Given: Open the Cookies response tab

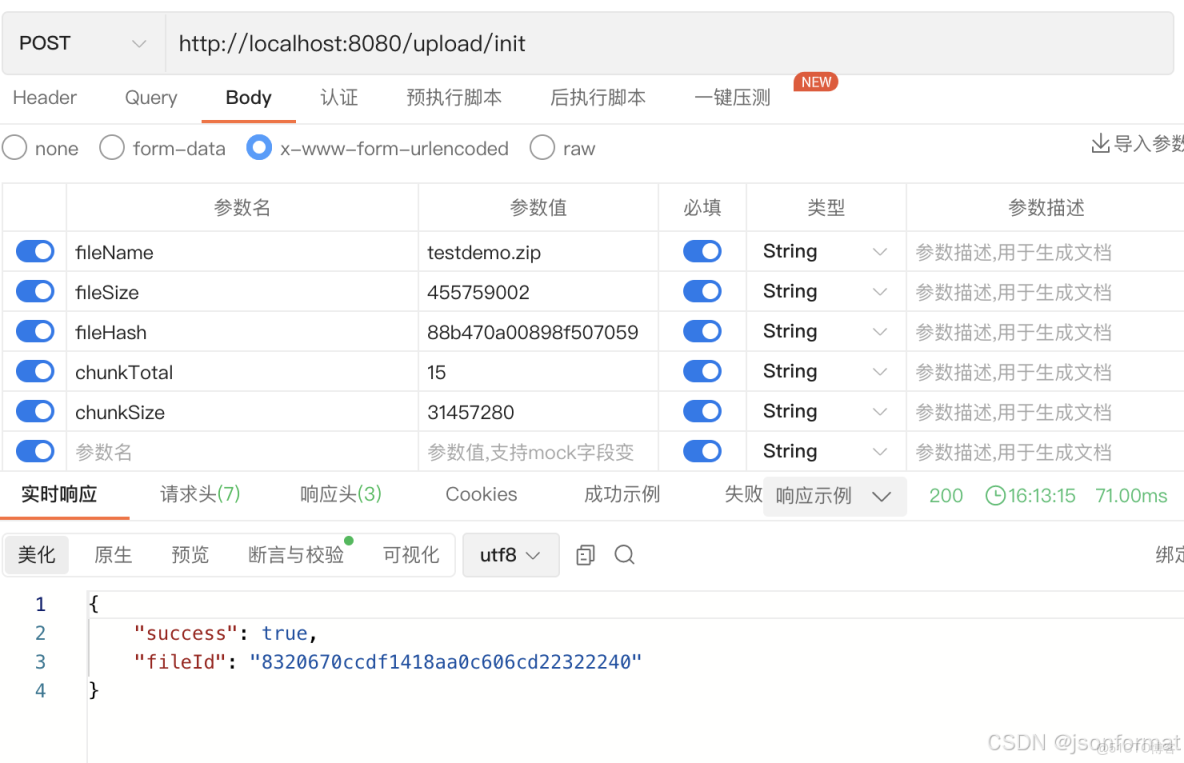Looking at the screenshot, I should click(x=481, y=494).
